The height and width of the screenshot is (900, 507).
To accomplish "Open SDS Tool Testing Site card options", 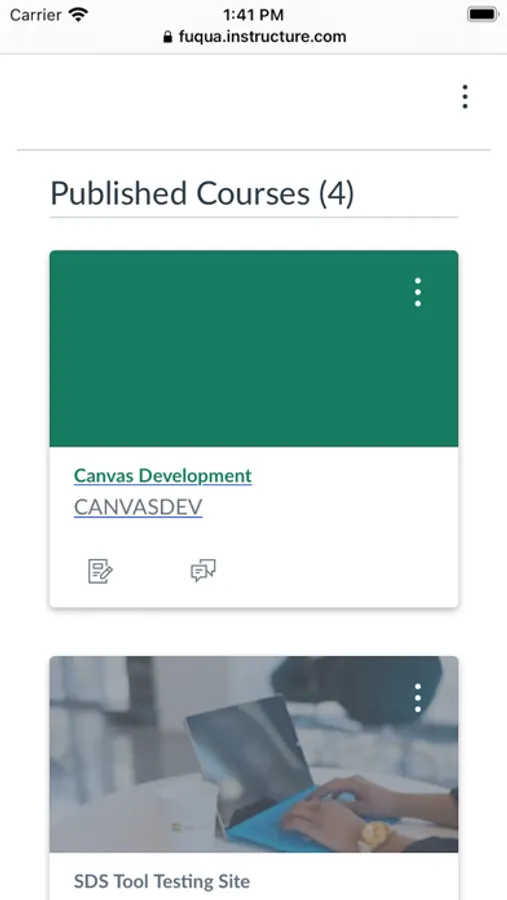I will pyautogui.click(x=417, y=698).
